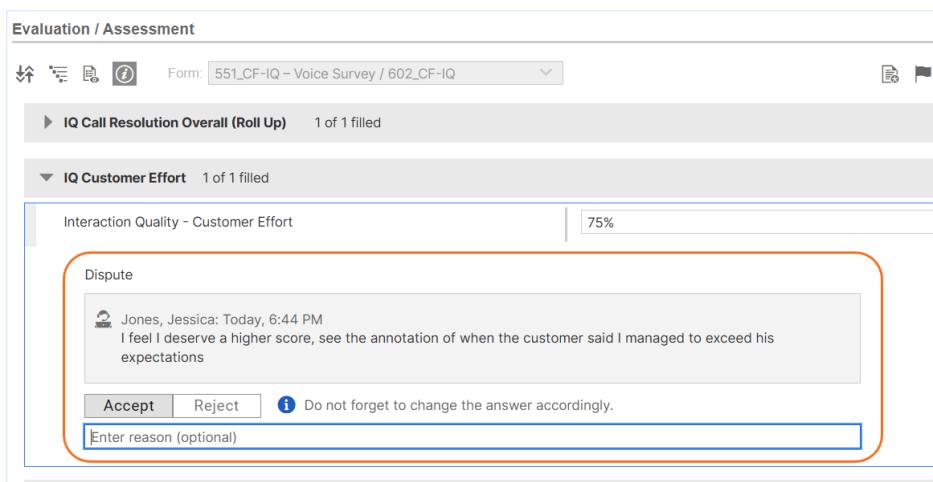
Task: Click the IQ Customer Effort header label
Action: tap(125, 178)
